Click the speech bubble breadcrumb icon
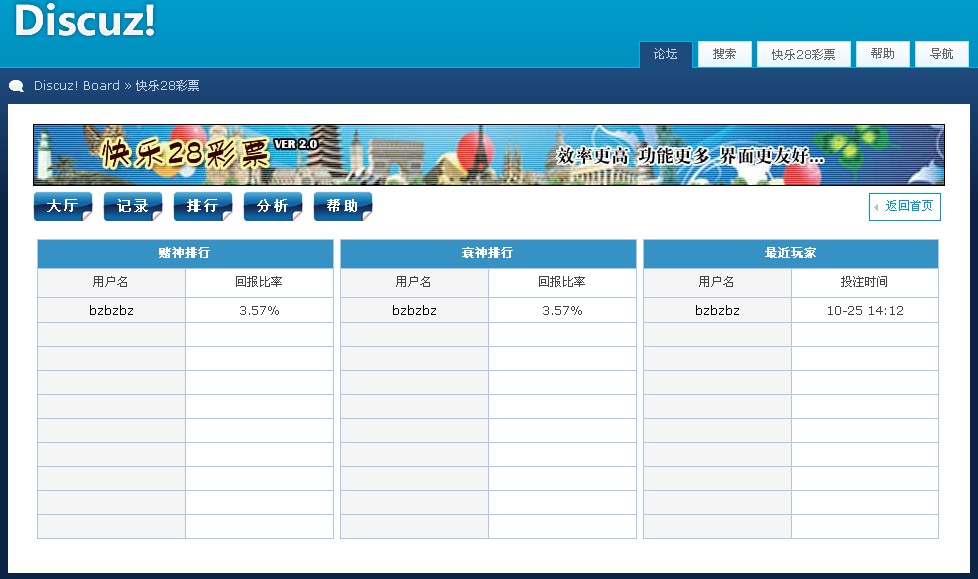Screen dimensions: 978x579 click(16, 86)
